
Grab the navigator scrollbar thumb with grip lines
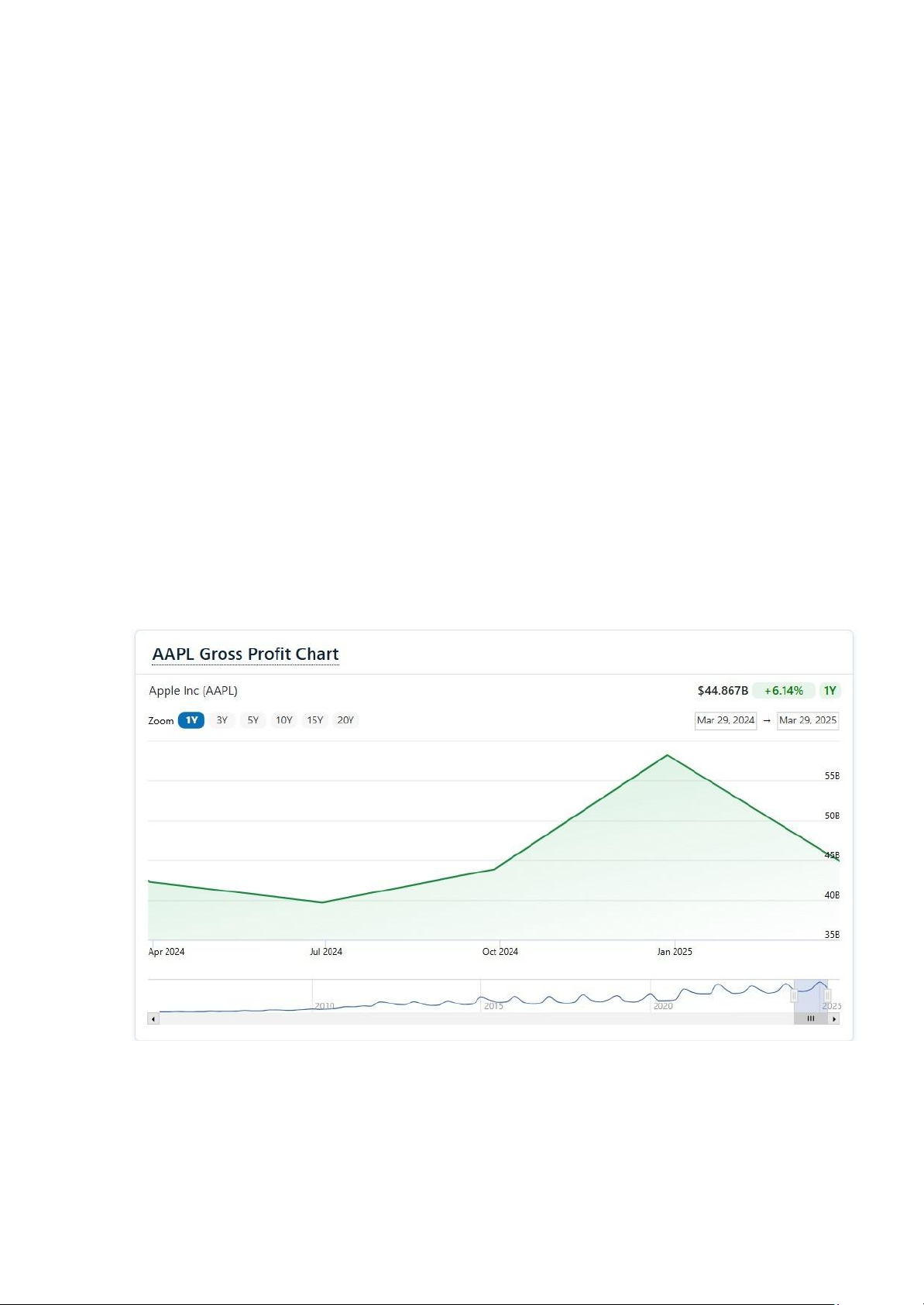click(811, 1019)
